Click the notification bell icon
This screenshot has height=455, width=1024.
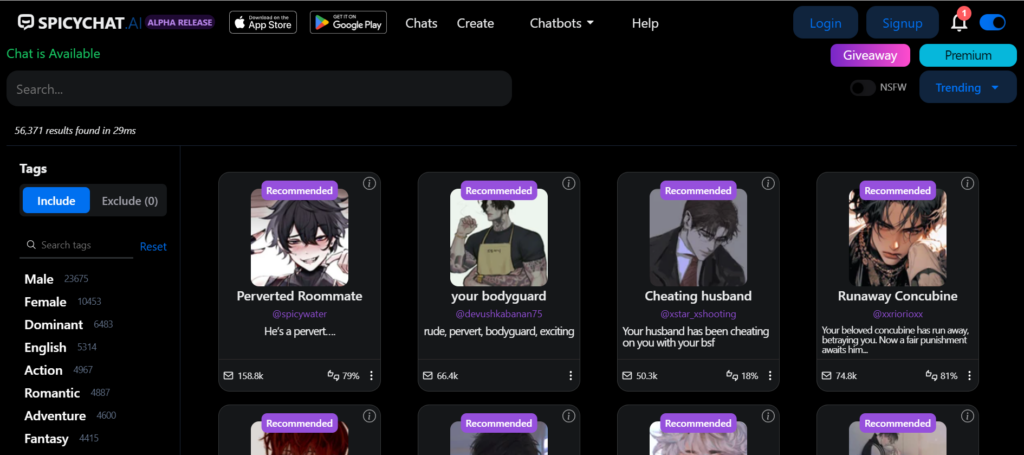958,23
